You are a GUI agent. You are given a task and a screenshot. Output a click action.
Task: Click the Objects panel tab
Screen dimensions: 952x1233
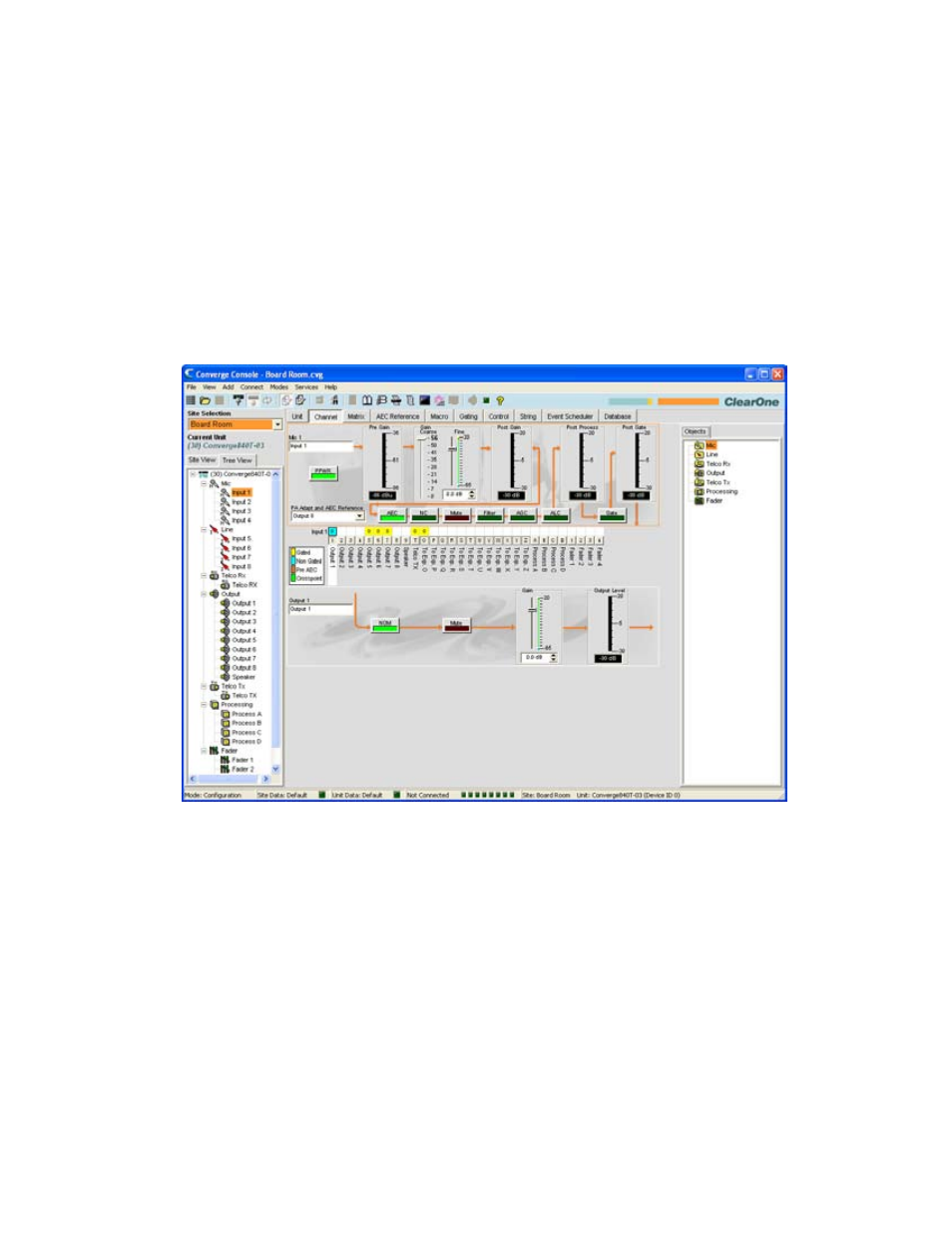pyautogui.click(x=696, y=431)
